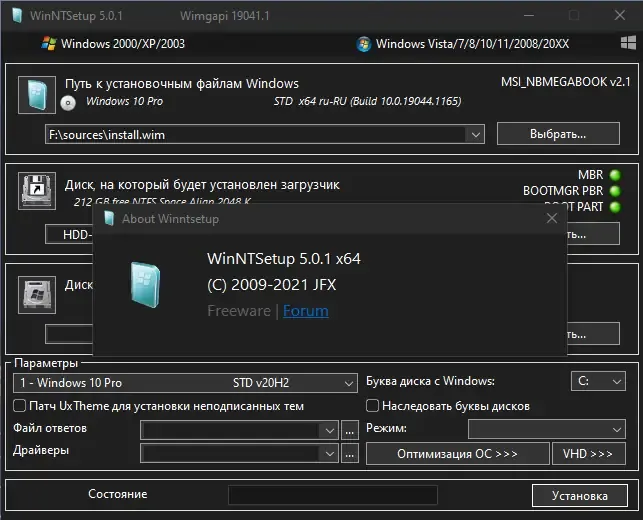Click the Windows install files source icon
Screen dimensions: 643x520
click(x=37, y=95)
